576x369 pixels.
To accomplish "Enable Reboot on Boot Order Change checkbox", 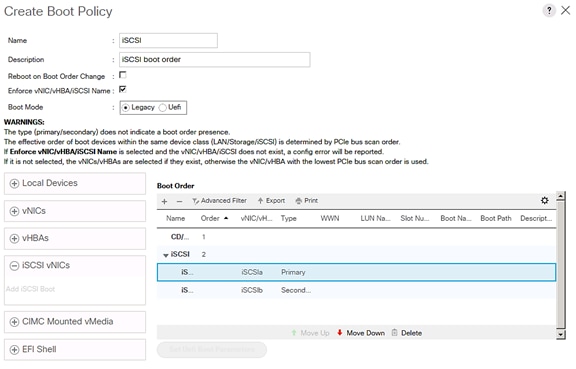I will click(123, 75).
